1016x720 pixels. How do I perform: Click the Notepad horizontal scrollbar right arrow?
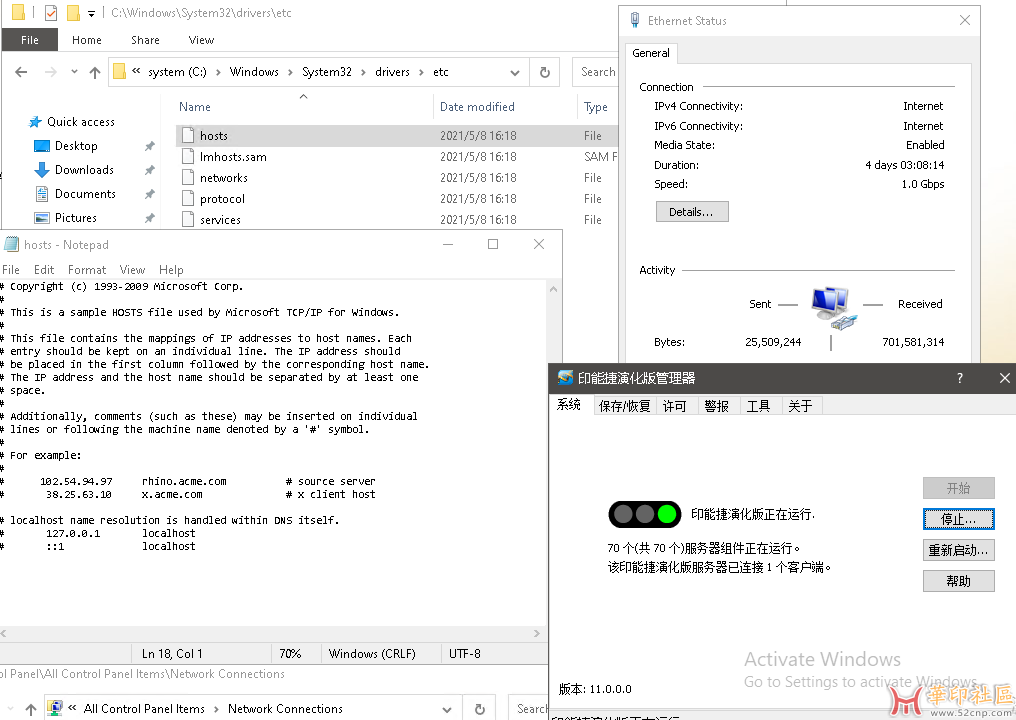point(537,633)
